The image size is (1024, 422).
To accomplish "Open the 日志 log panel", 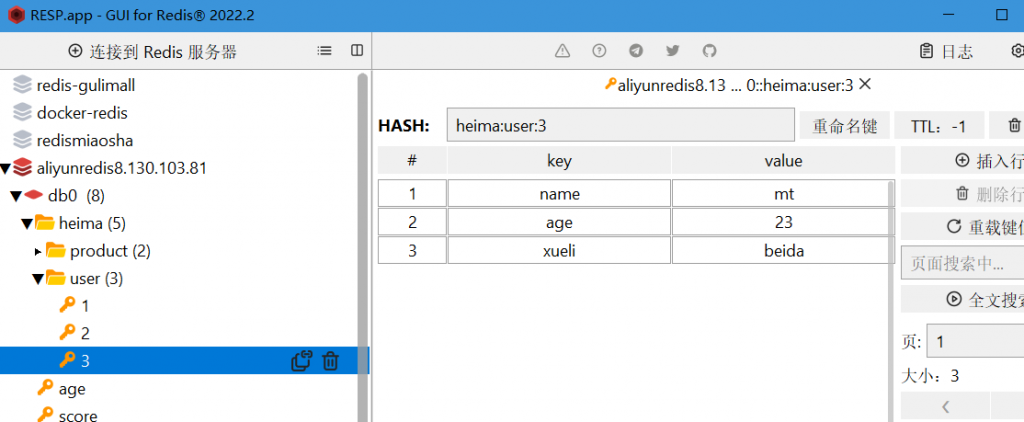I will pyautogui.click(x=946, y=51).
